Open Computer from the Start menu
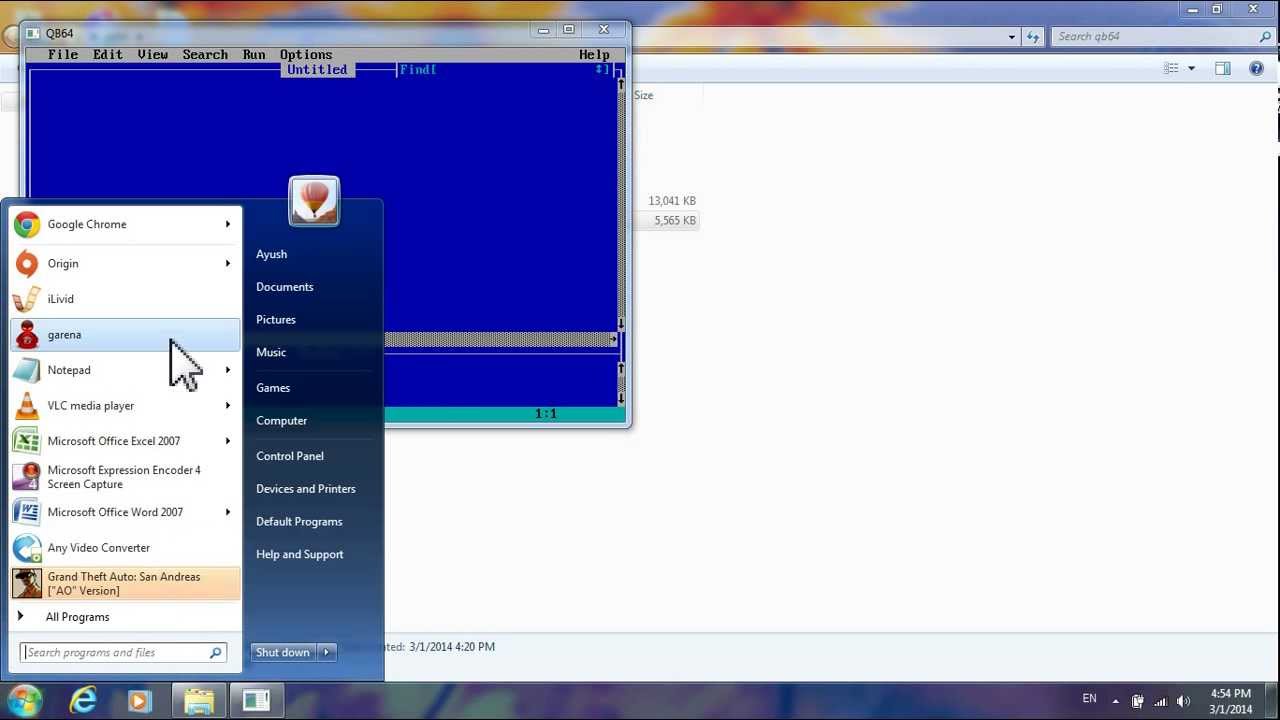The width and height of the screenshot is (1280, 720). [x=282, y=421]
